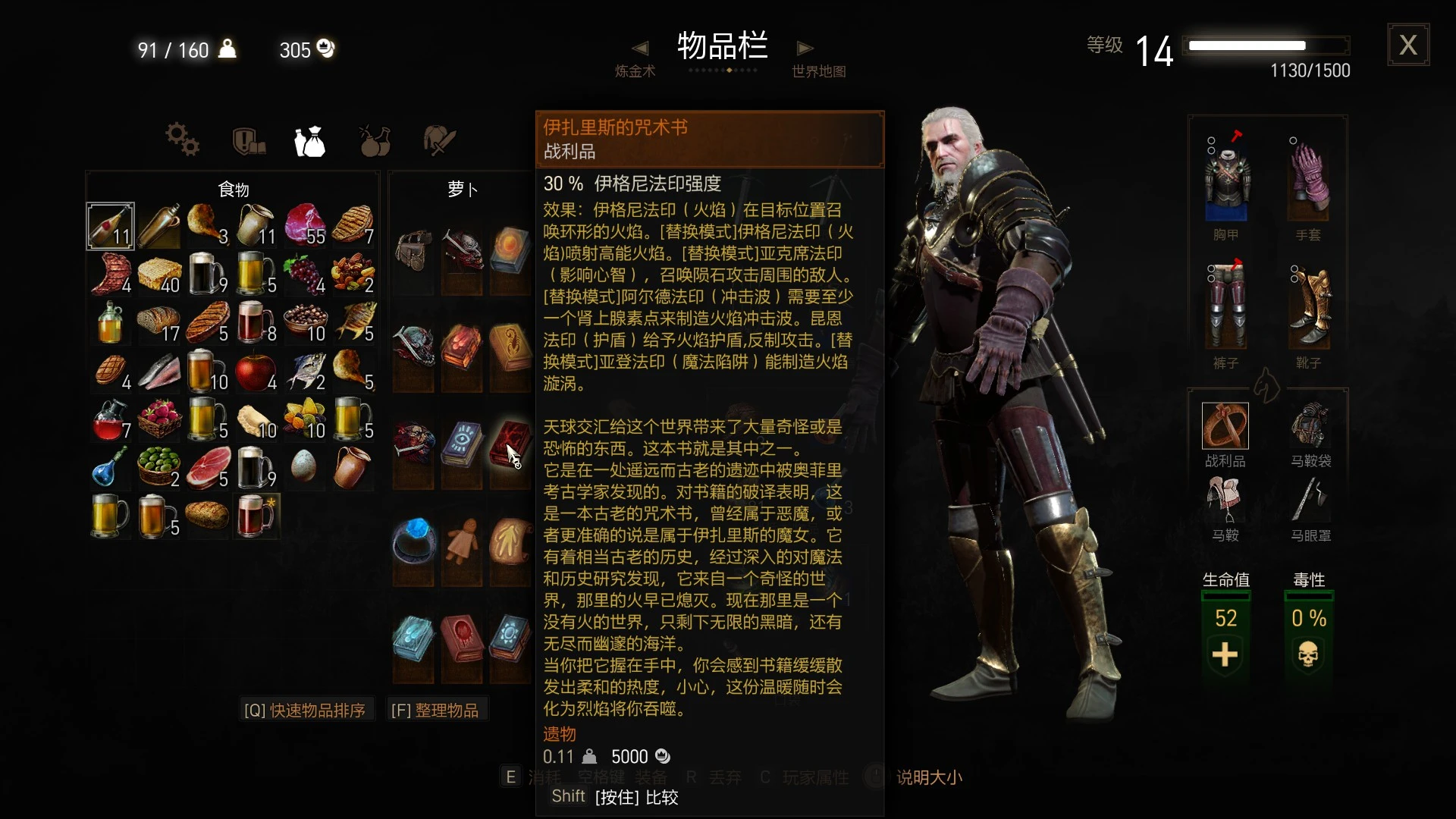Switch to 世界地图 world map tab
Screen dimensions: 1456x819
tap(818, 71)
